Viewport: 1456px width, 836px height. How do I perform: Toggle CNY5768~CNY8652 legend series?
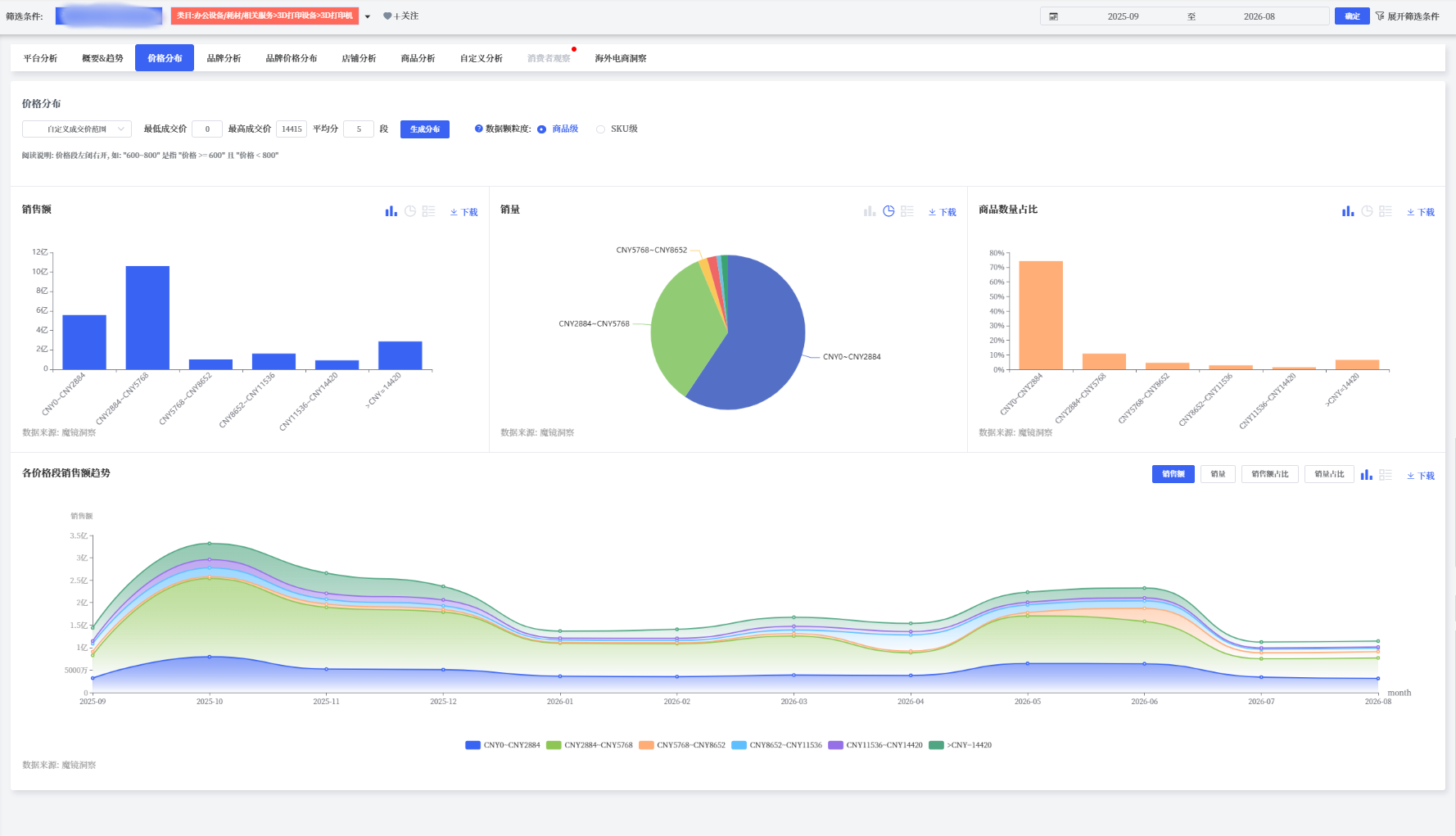point(682,745)
